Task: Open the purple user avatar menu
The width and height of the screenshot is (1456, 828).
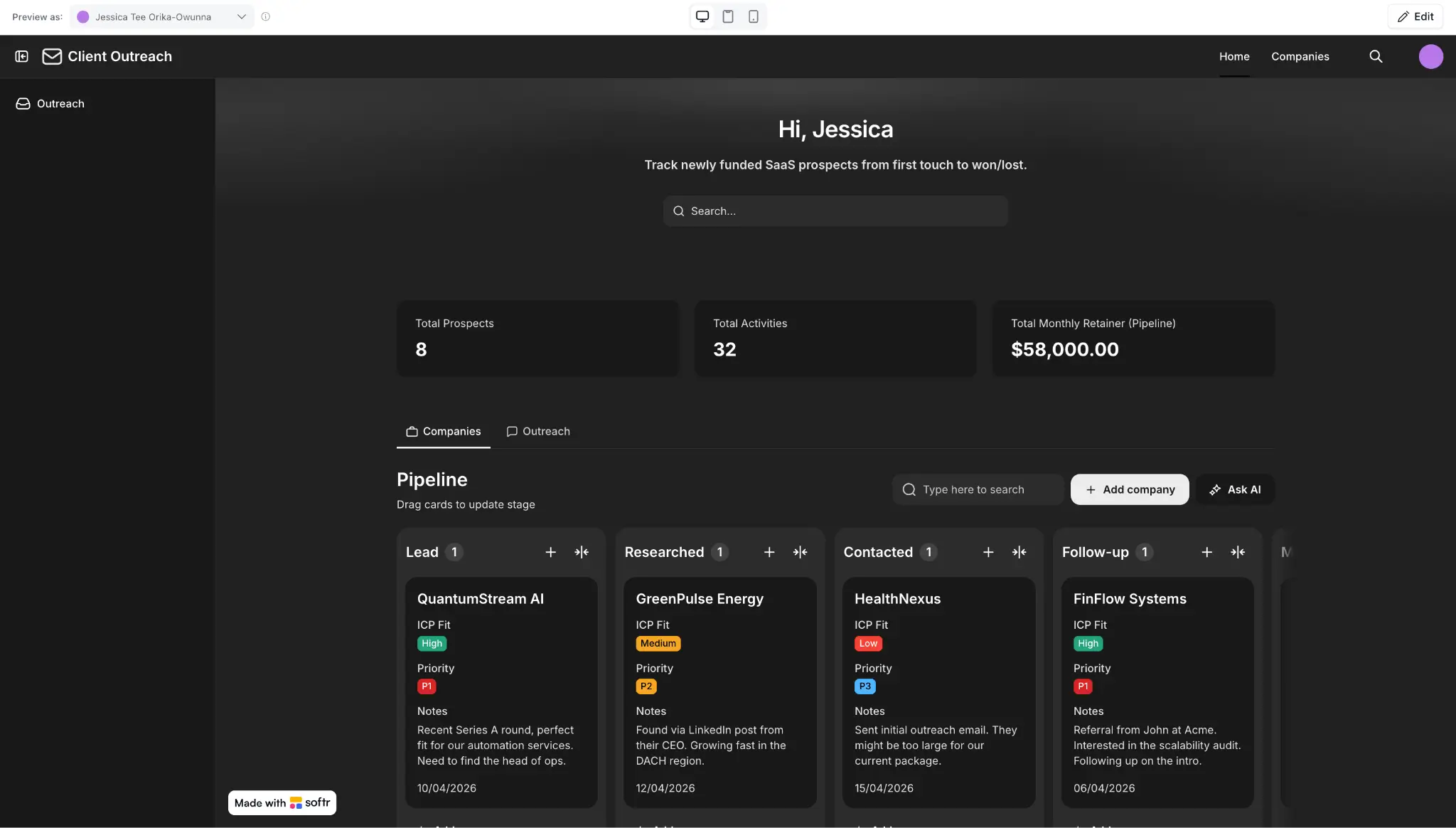Action: coord(1430,56)
